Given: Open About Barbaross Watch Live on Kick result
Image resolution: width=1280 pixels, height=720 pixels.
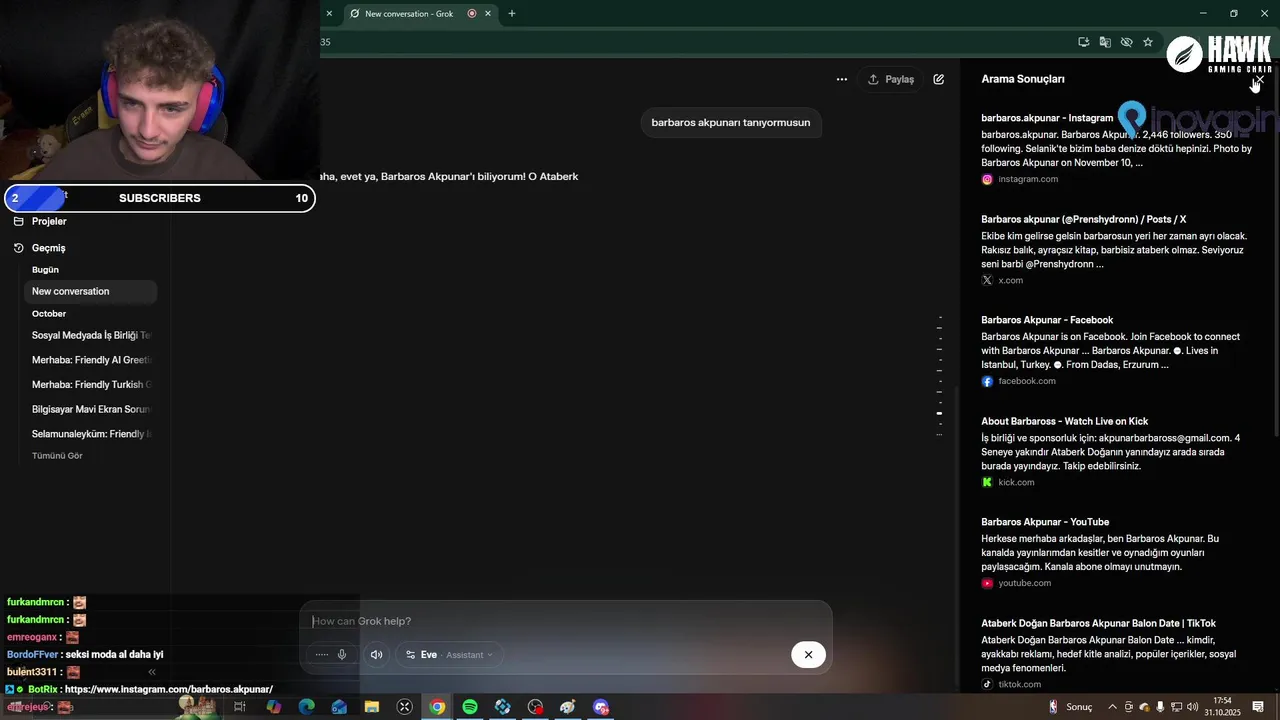Looking at the screenshot, I should pos(1064,421).
